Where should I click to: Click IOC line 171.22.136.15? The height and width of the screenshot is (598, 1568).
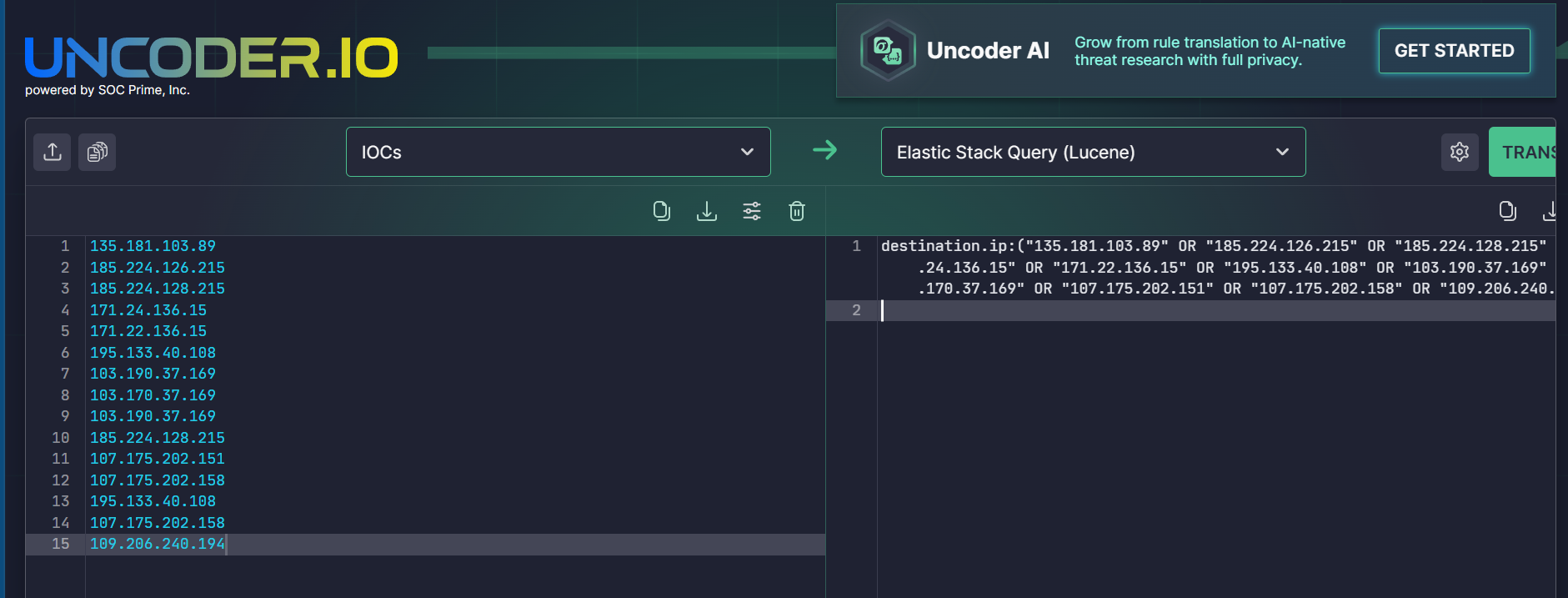pos(148,331)
